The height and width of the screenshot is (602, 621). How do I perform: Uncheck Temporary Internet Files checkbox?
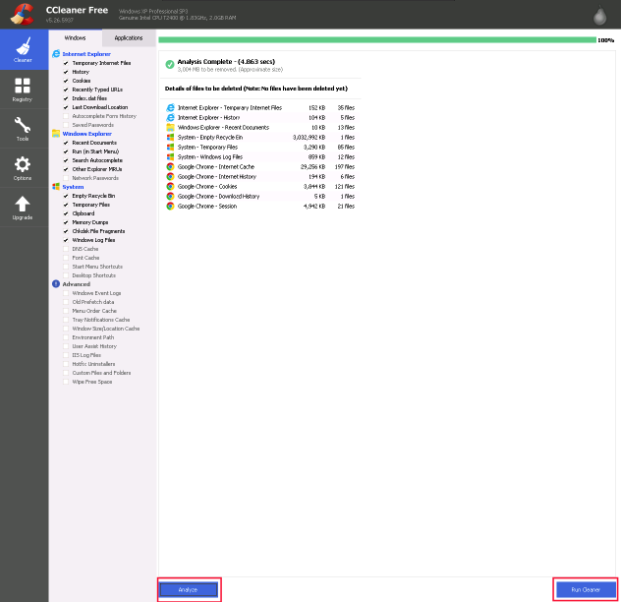pos(66,63)
